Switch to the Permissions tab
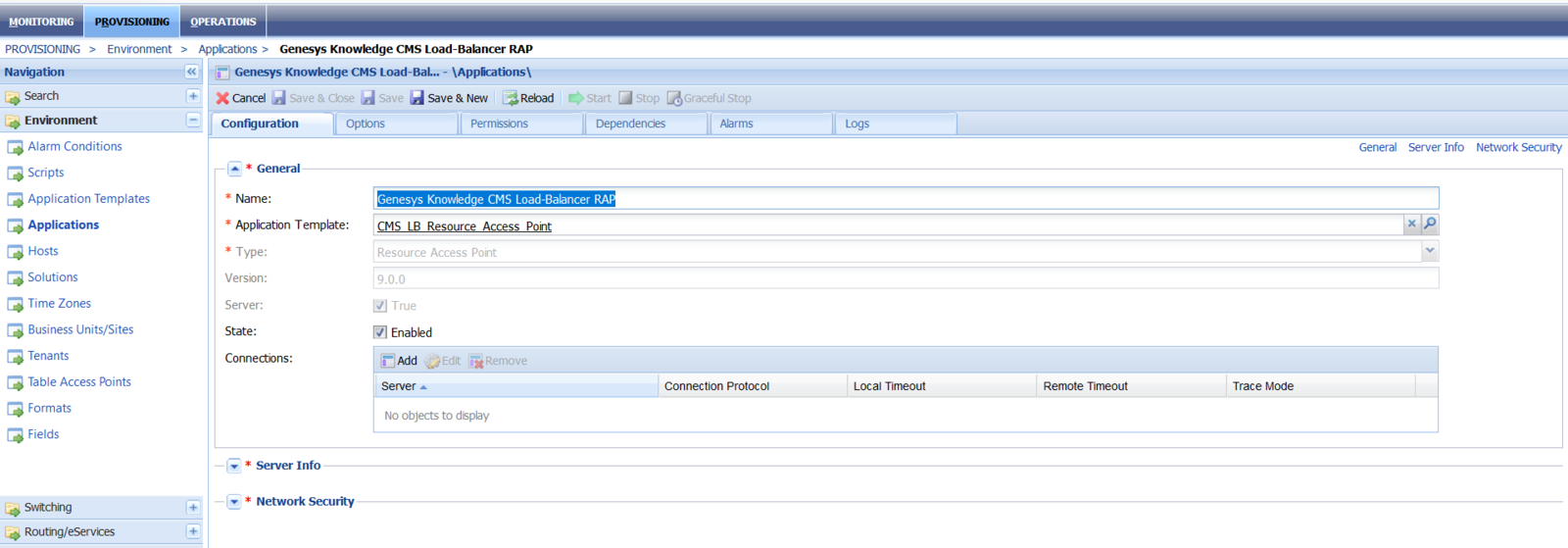 pyautogui.click(x=521, y=124)
